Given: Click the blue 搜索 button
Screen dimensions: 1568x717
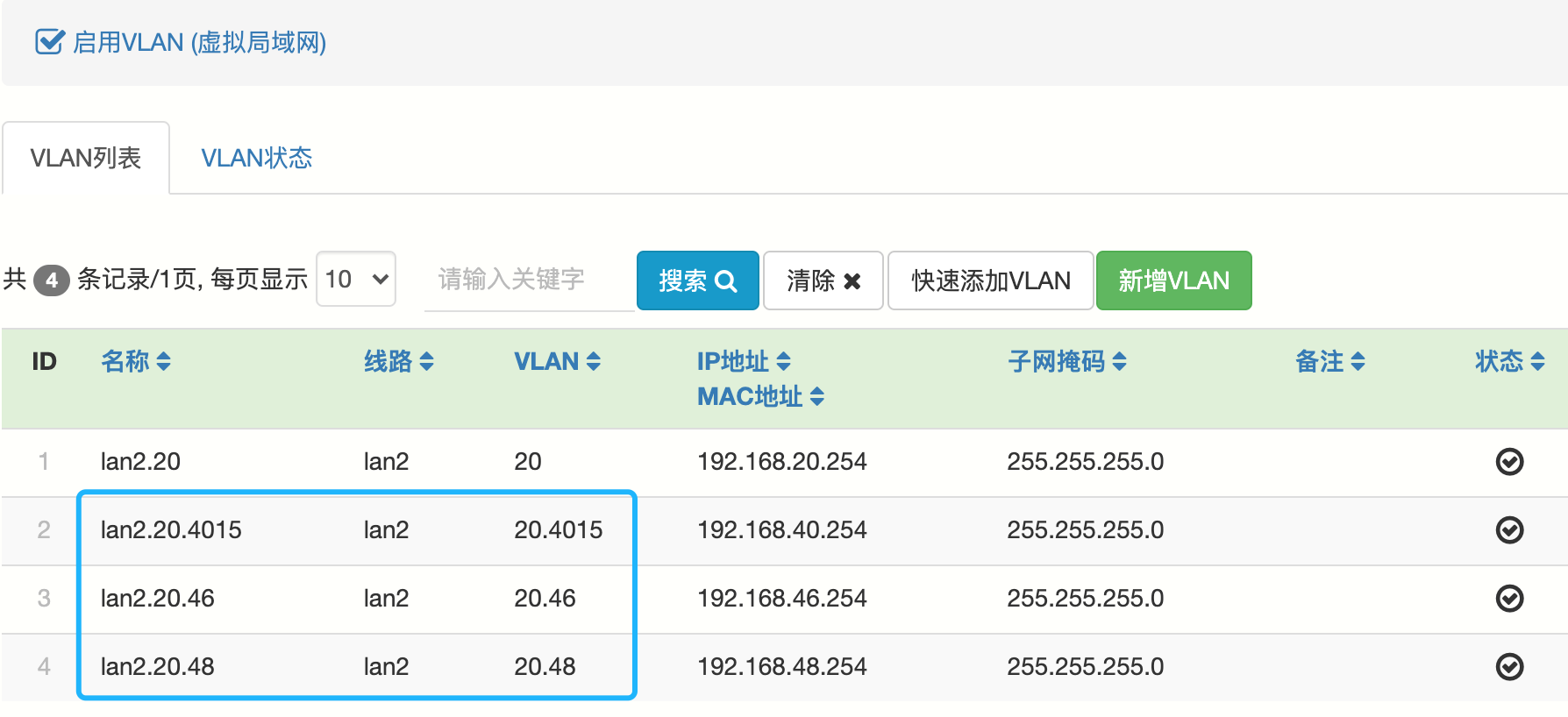Looking at the screenshot, I should coord(697,280).
